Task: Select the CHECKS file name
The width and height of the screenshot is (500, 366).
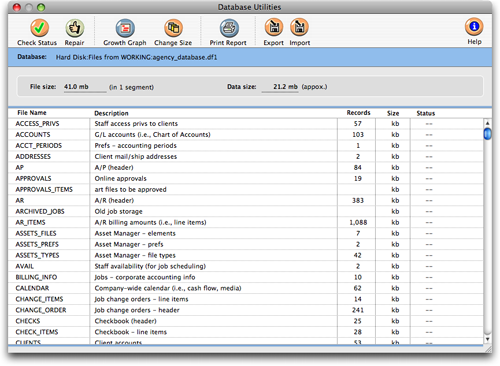Action: (28, 321)
